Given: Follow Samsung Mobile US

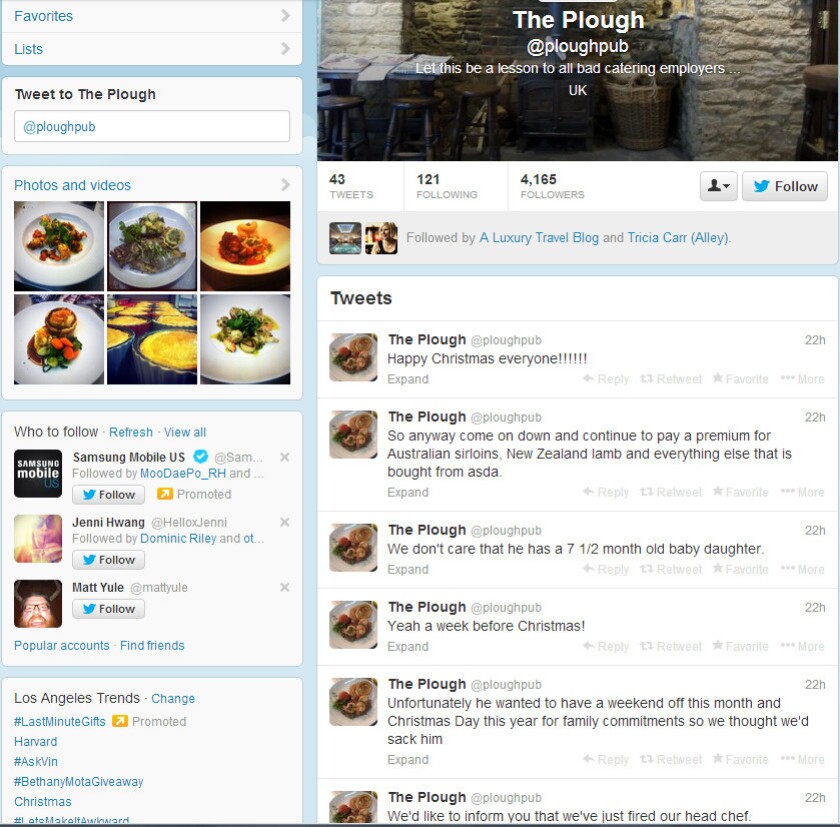Looking at the screenshot, I should (109, 494).
